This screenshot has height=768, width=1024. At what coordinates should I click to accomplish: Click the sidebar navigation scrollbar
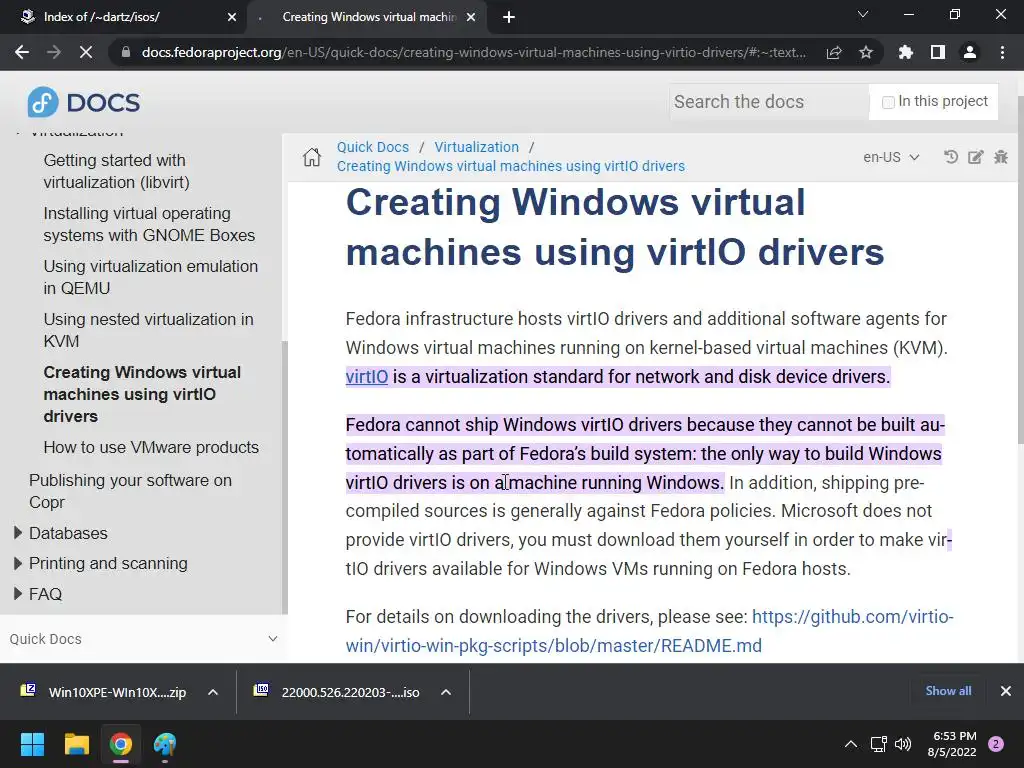pos(285,477)
